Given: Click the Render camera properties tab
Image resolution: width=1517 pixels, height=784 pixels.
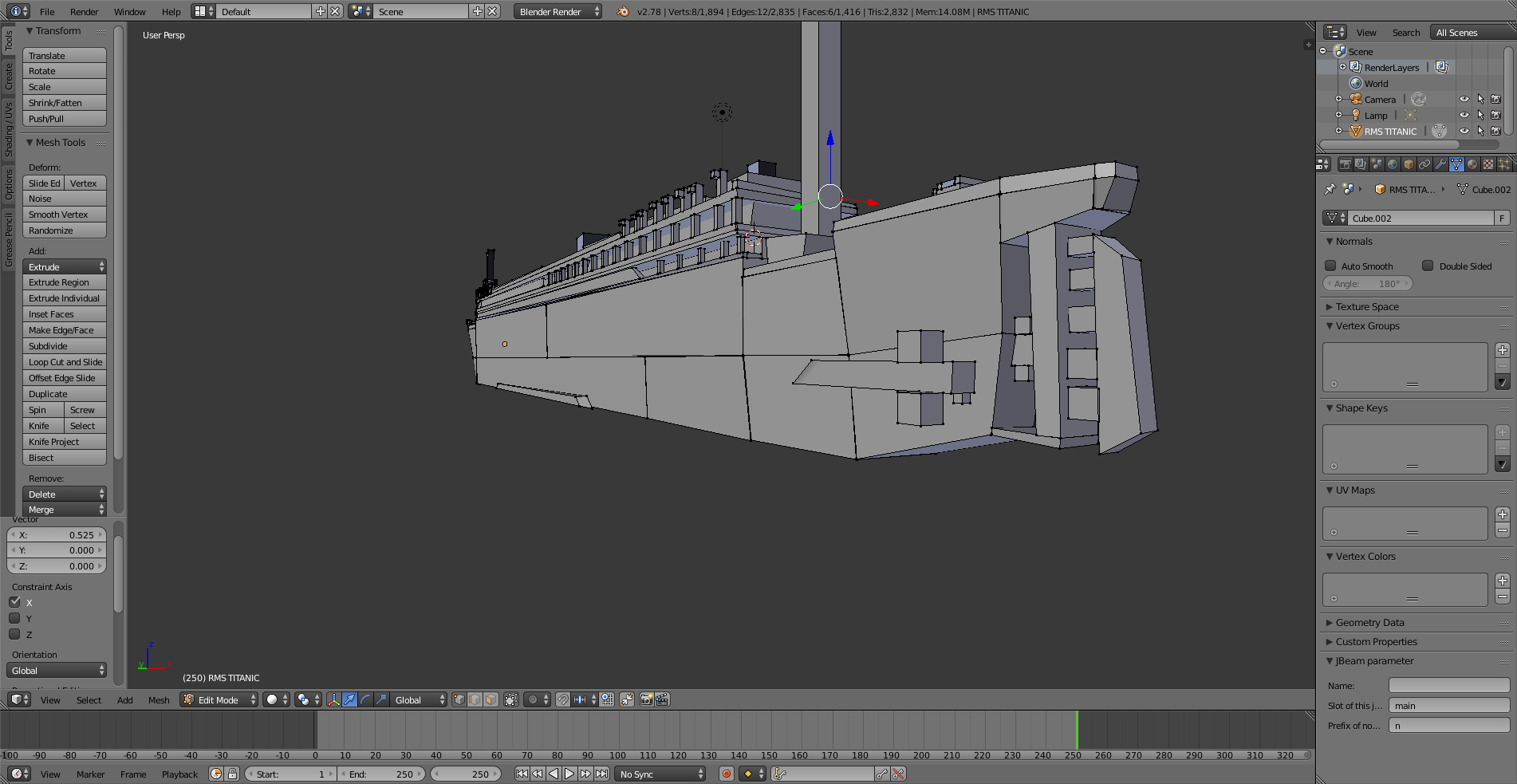Looking at the screenshot, I should coord(1346,164).
